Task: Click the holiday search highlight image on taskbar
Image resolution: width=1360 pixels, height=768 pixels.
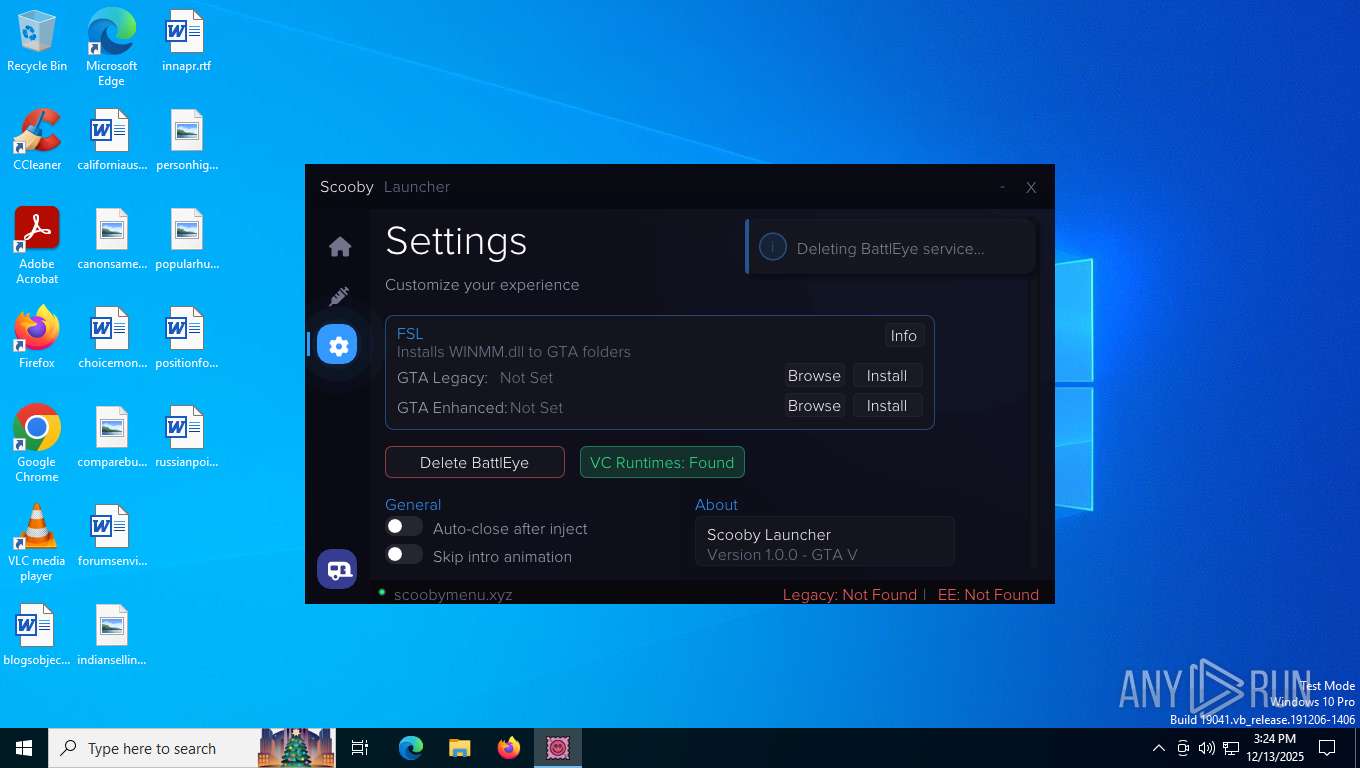Action: tap(297, 748)
